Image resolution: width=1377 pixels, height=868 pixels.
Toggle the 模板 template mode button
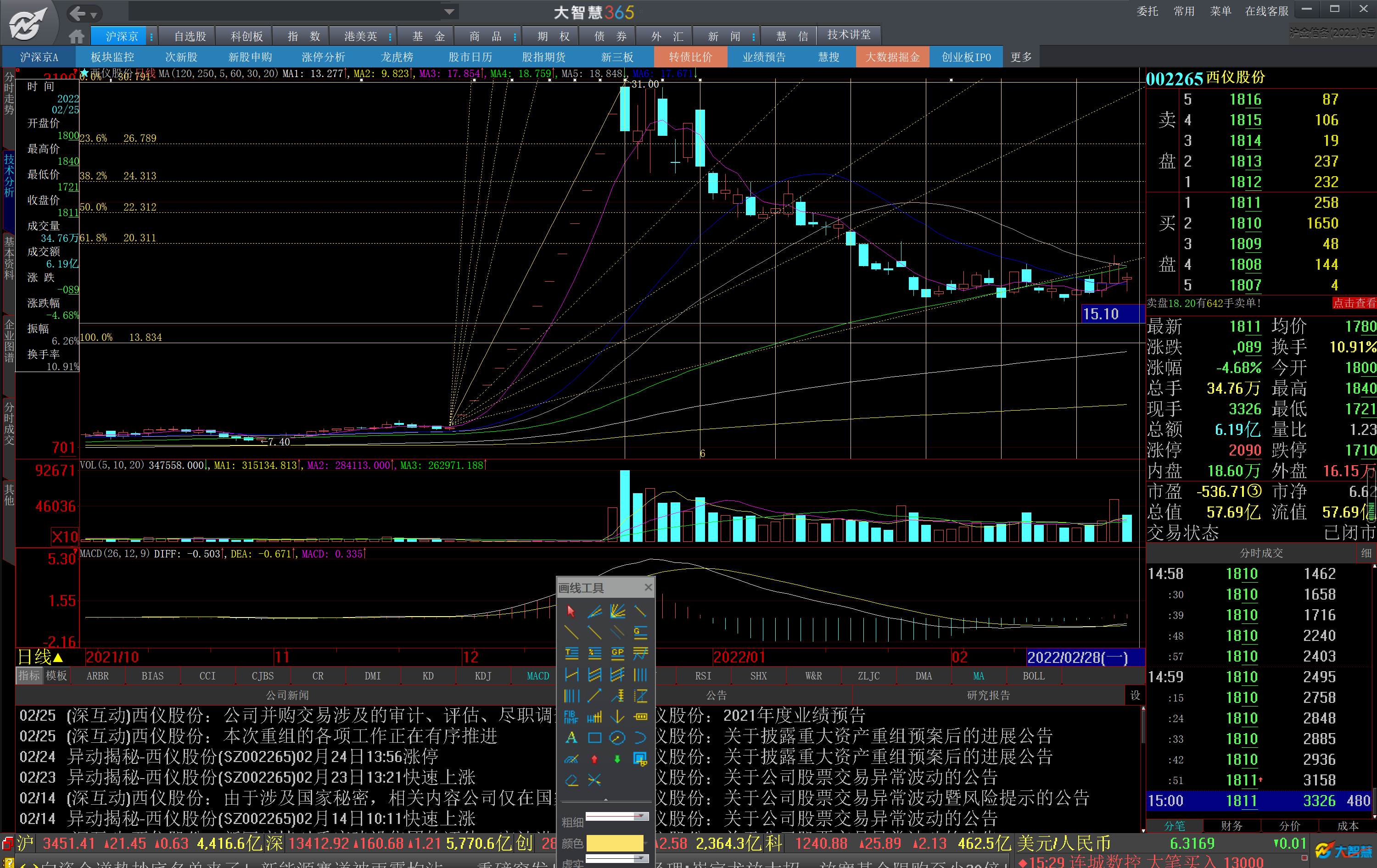(56, 675)
